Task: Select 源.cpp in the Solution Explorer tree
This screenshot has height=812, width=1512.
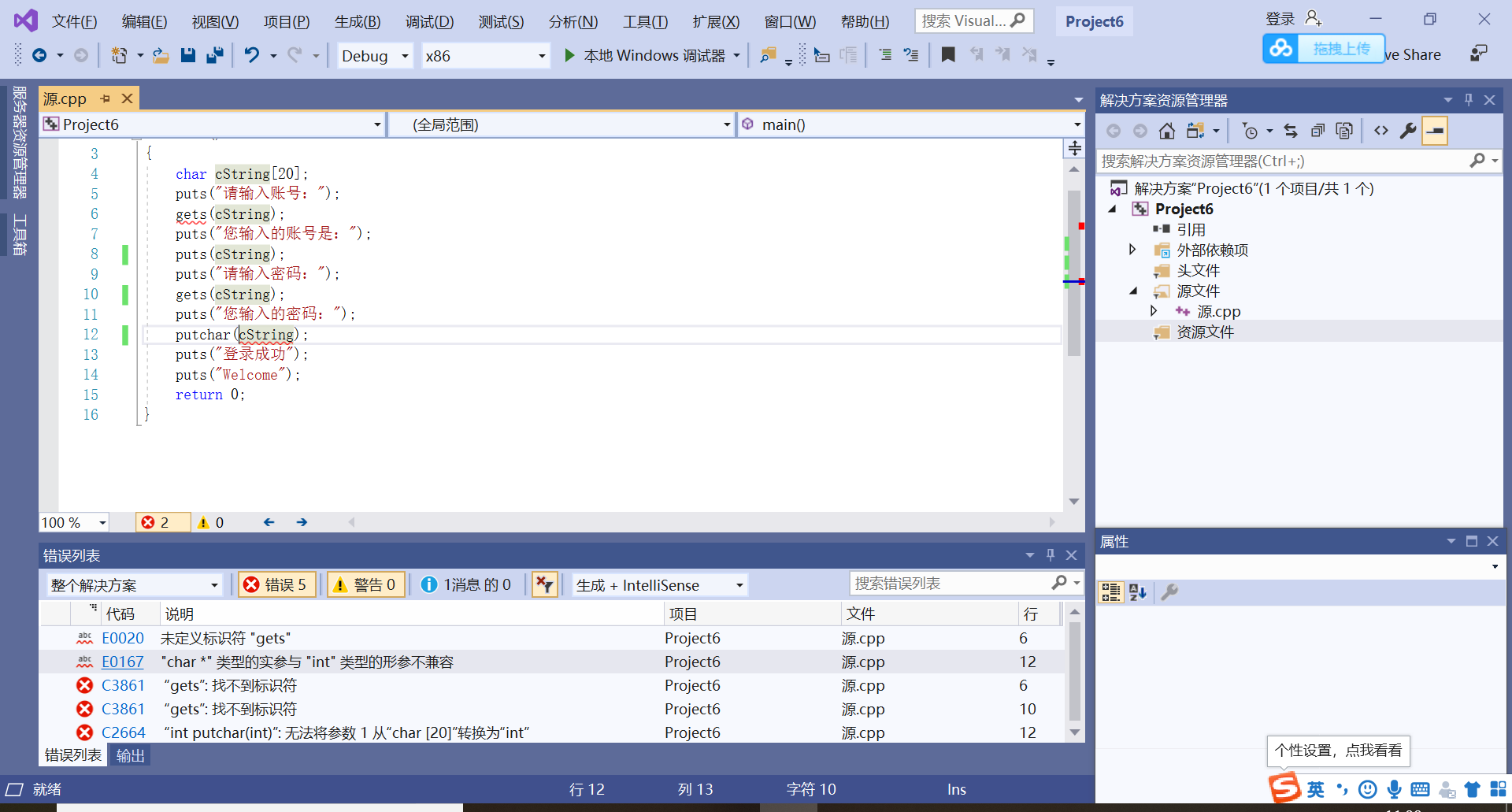Action: (1218, 311)
